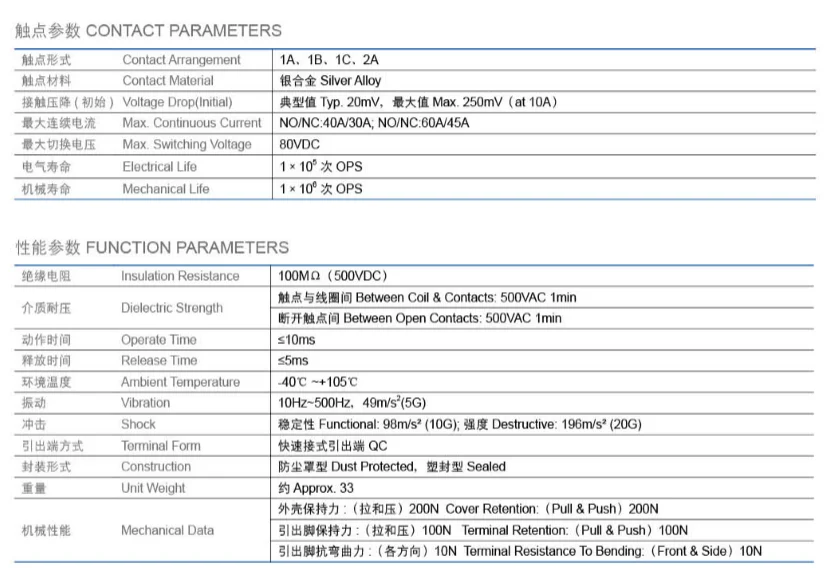Click the 'Shock' label
This screenshot has width=825, height=570.
click(x=138, y=424)
